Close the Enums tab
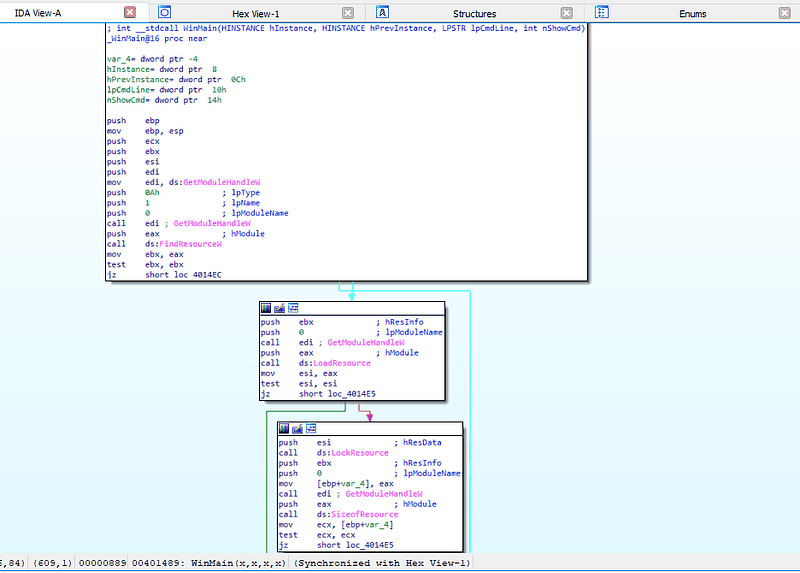Screen dimensions: 800x573 click(785, 13)
